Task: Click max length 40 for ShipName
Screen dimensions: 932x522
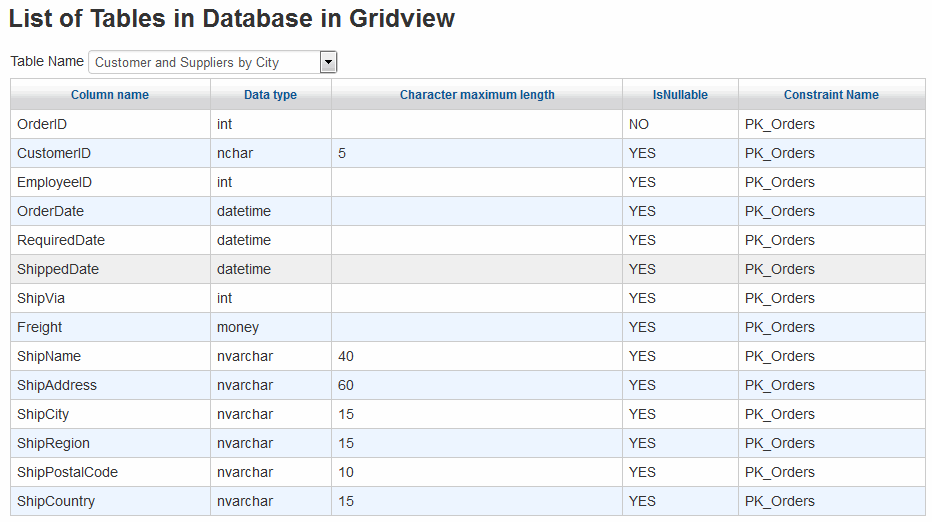Action: [x=477, y=356]
